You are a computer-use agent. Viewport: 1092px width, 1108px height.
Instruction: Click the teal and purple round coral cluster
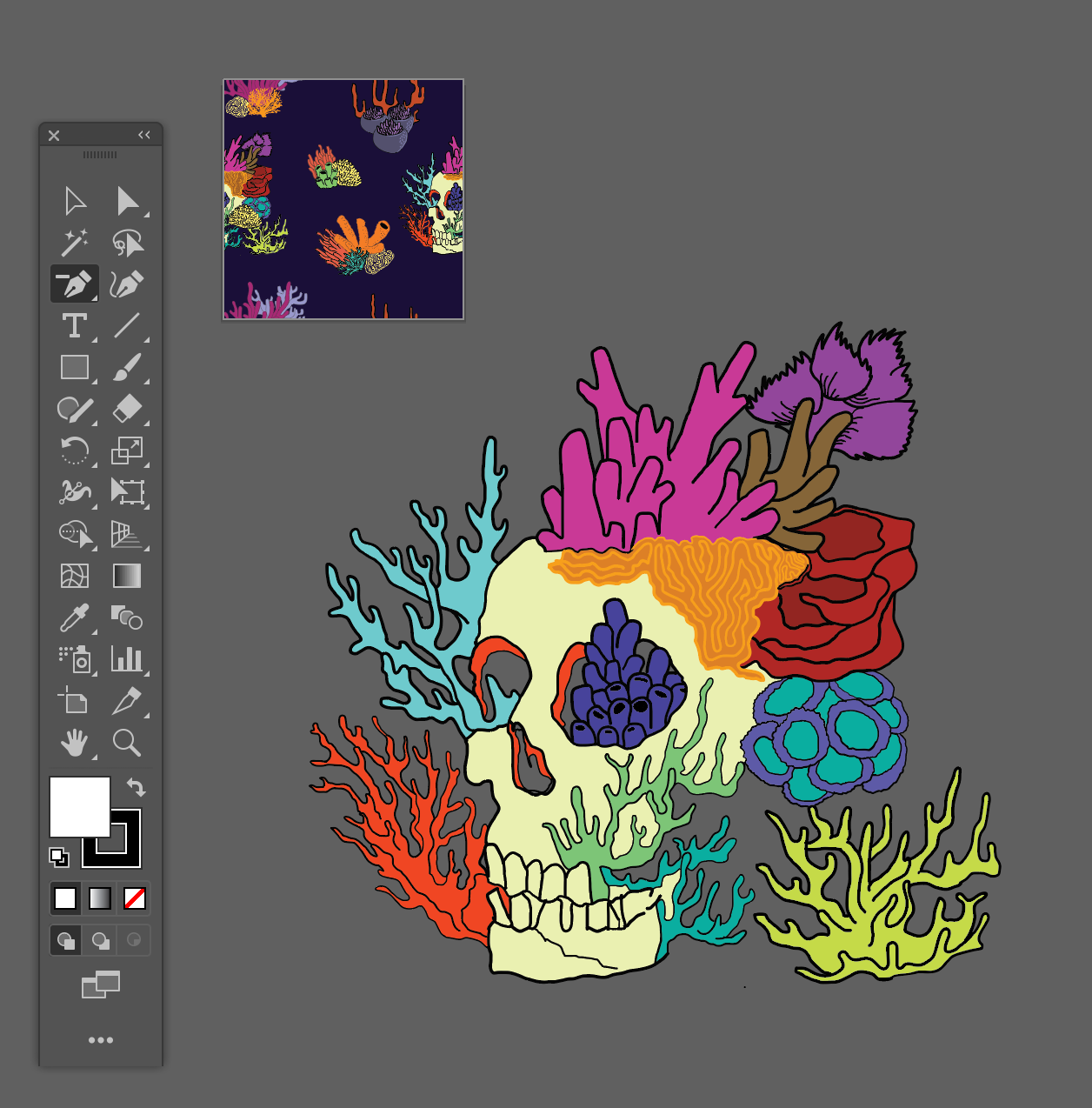tap(824, 738)
